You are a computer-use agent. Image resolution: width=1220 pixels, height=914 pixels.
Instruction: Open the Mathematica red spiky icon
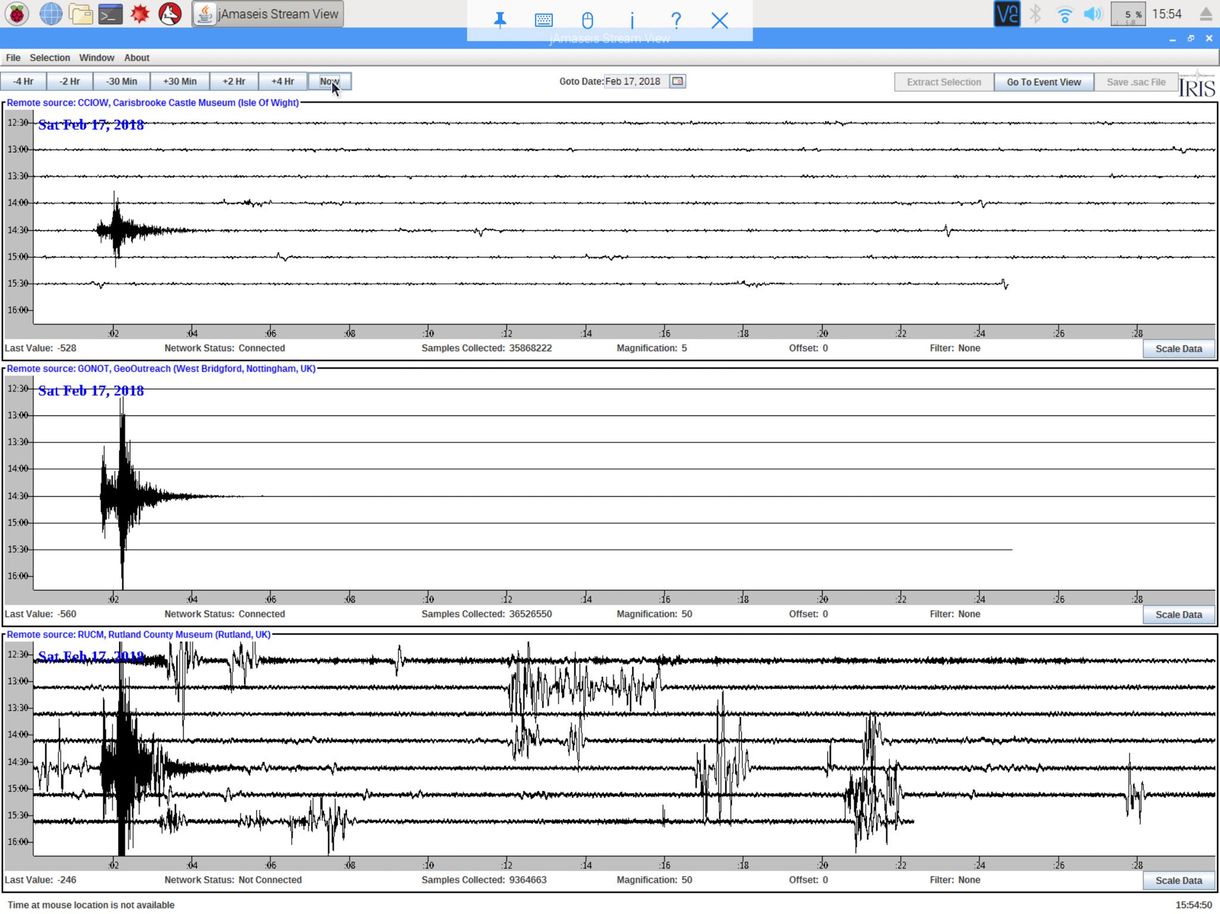(140, 14)
